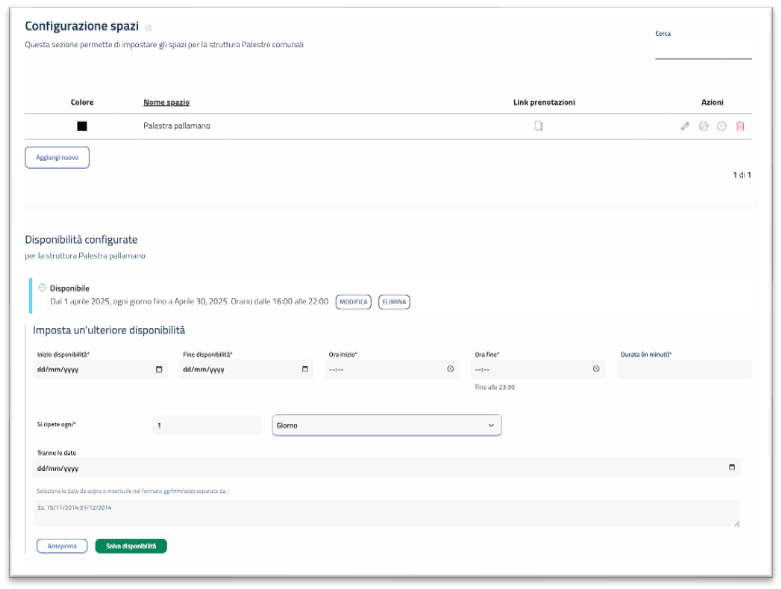Open calendar picker for Inizio disponibilità
The width and height of the screenshot is (781, 589).
159,369
